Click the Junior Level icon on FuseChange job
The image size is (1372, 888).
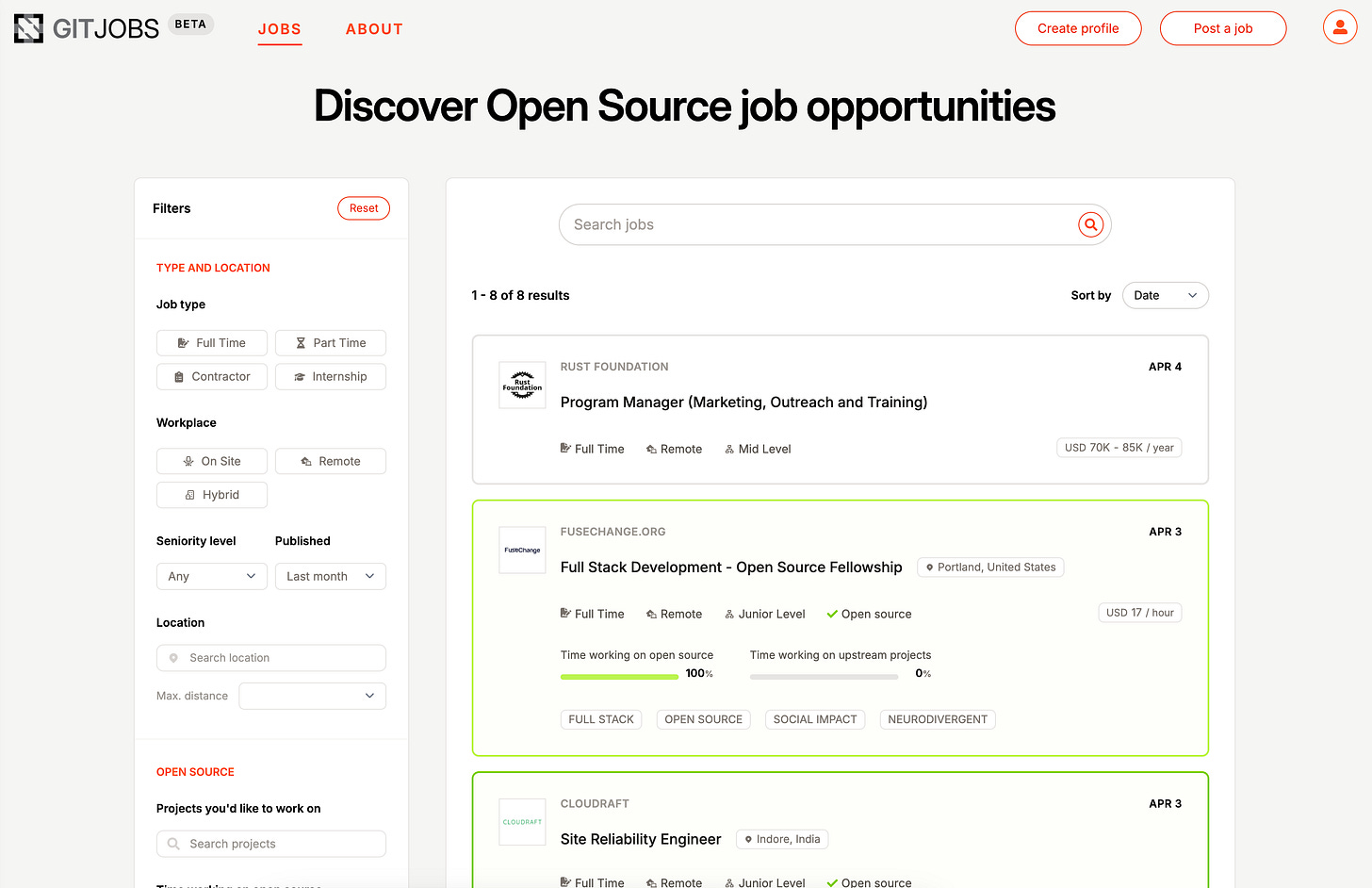coord(729,615)
